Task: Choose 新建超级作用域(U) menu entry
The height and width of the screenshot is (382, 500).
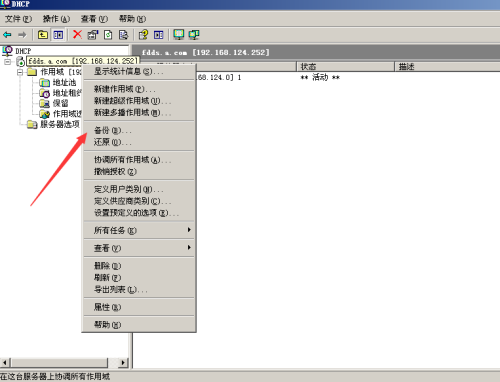Action: [x=139, y=101]
